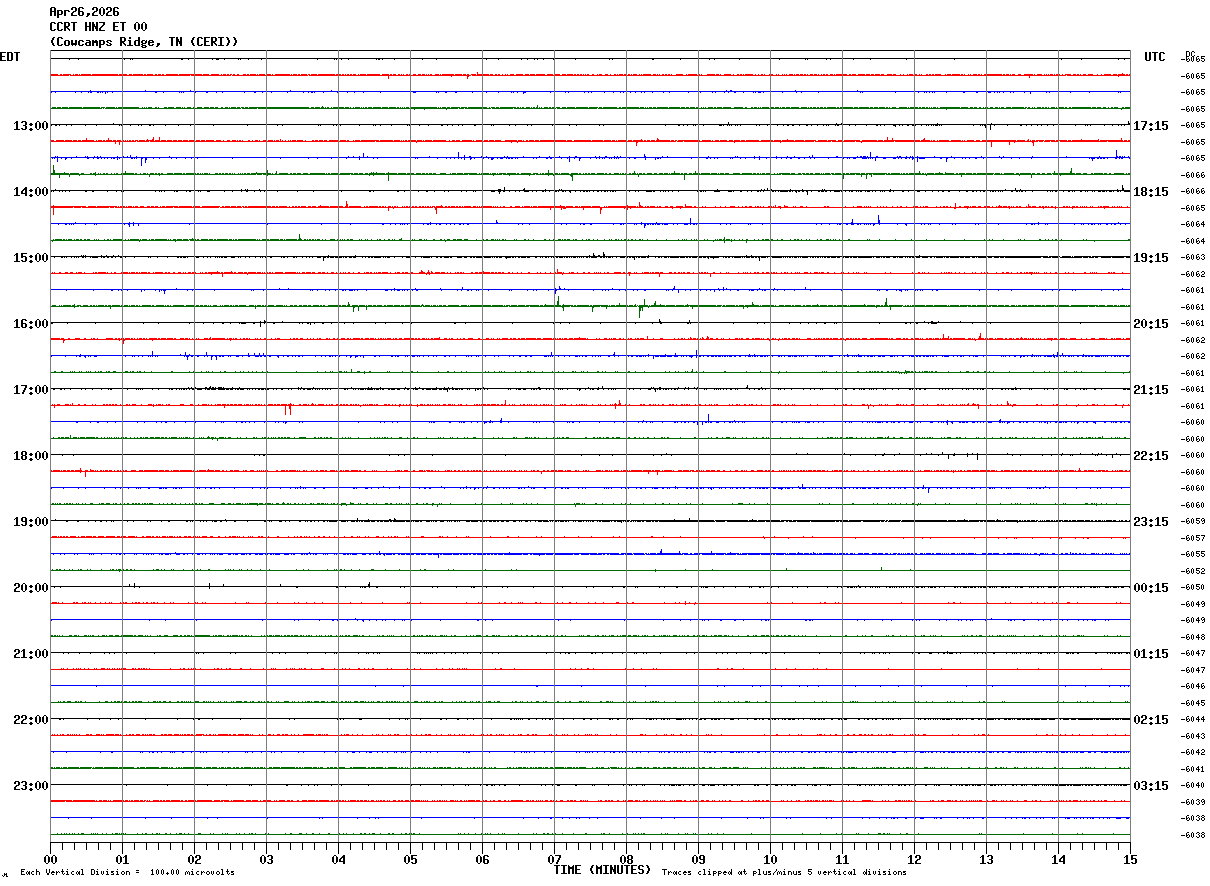Click minute tick label 10 on time axis

click(x=770, y=859)
